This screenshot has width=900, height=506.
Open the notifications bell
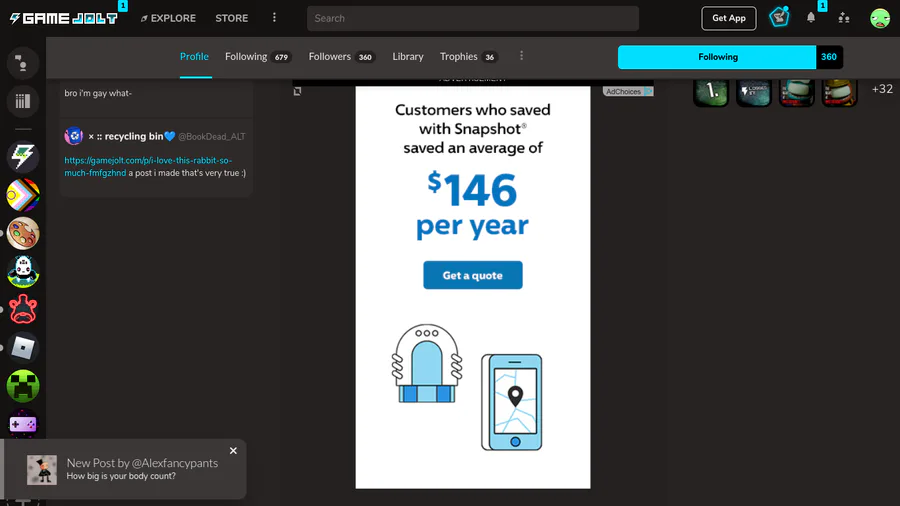tap(810, 18)
